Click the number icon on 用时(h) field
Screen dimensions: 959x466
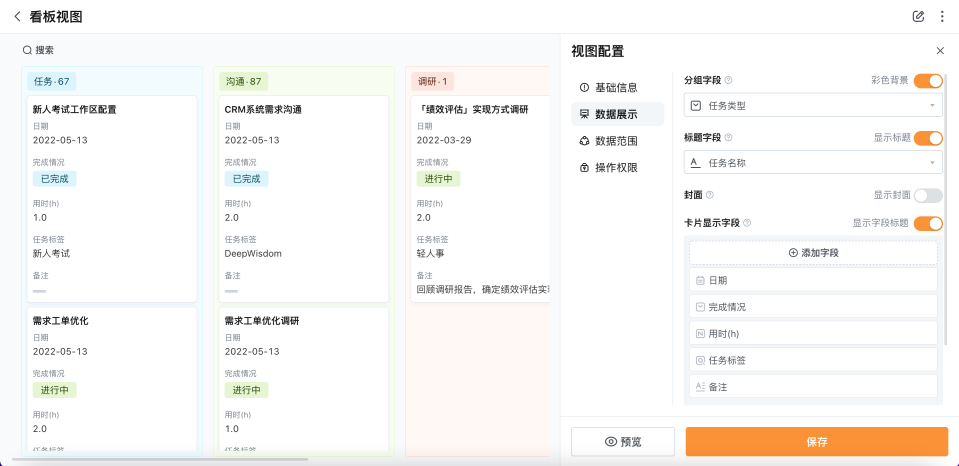(701, 334)
